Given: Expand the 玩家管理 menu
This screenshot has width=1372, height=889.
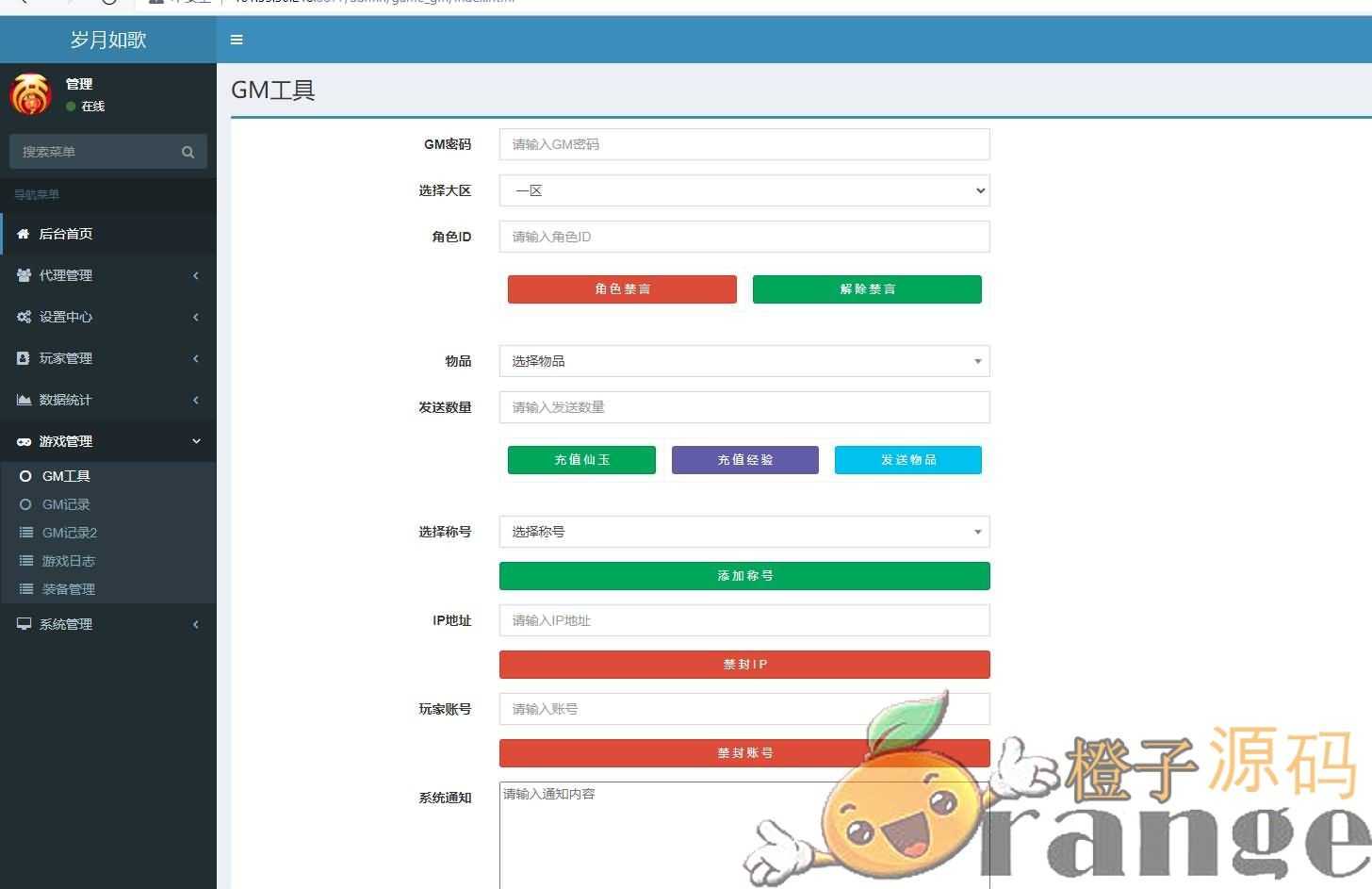Looking at the screenshot, I should (x=66, y=358).
